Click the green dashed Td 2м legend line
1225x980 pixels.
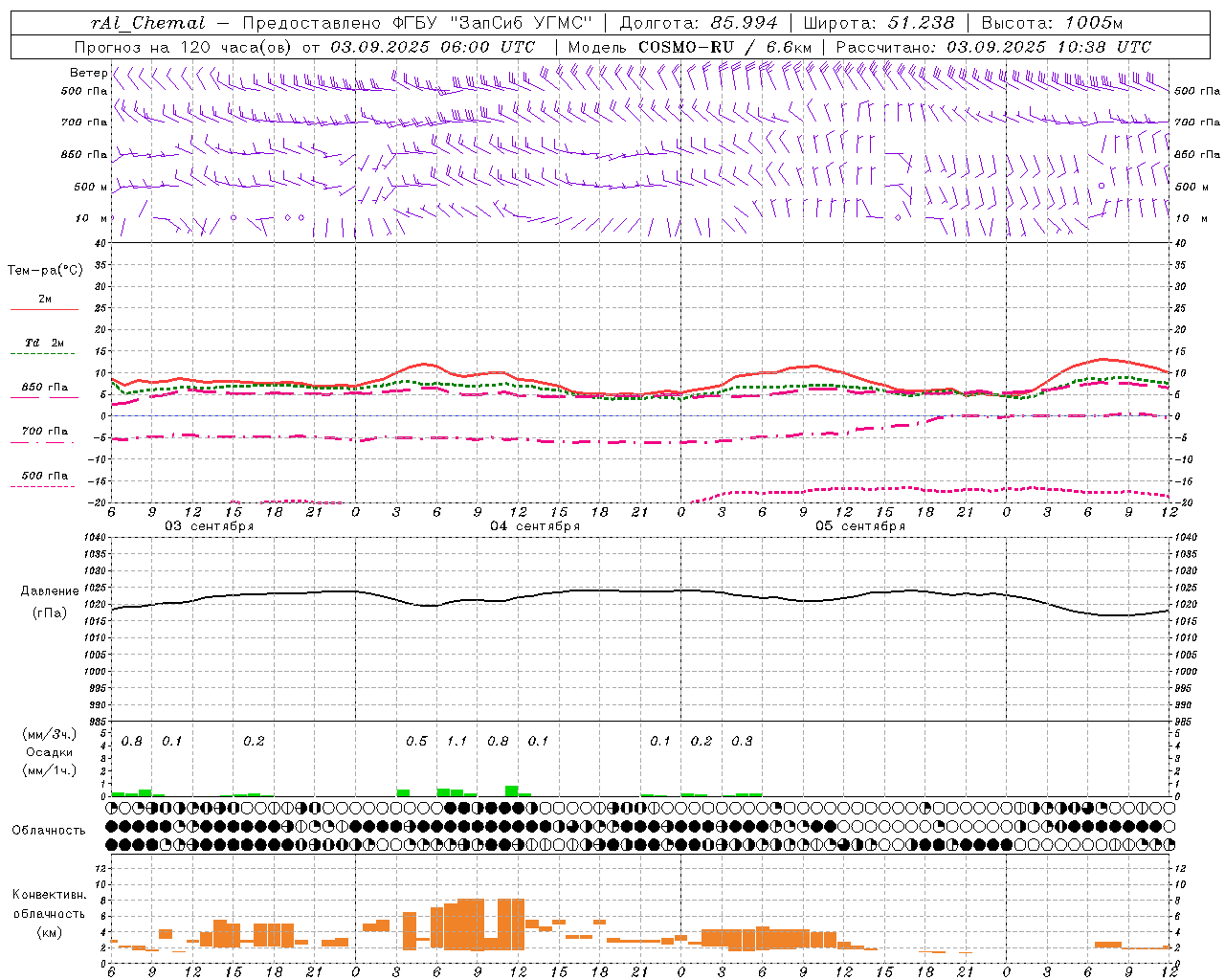[x=42, y=354]
